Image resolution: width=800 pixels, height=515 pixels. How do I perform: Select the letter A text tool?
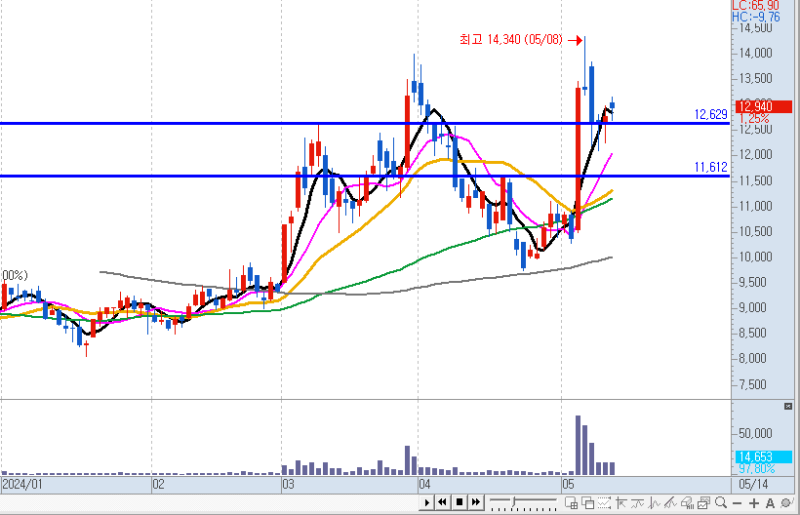click(770, 502)
